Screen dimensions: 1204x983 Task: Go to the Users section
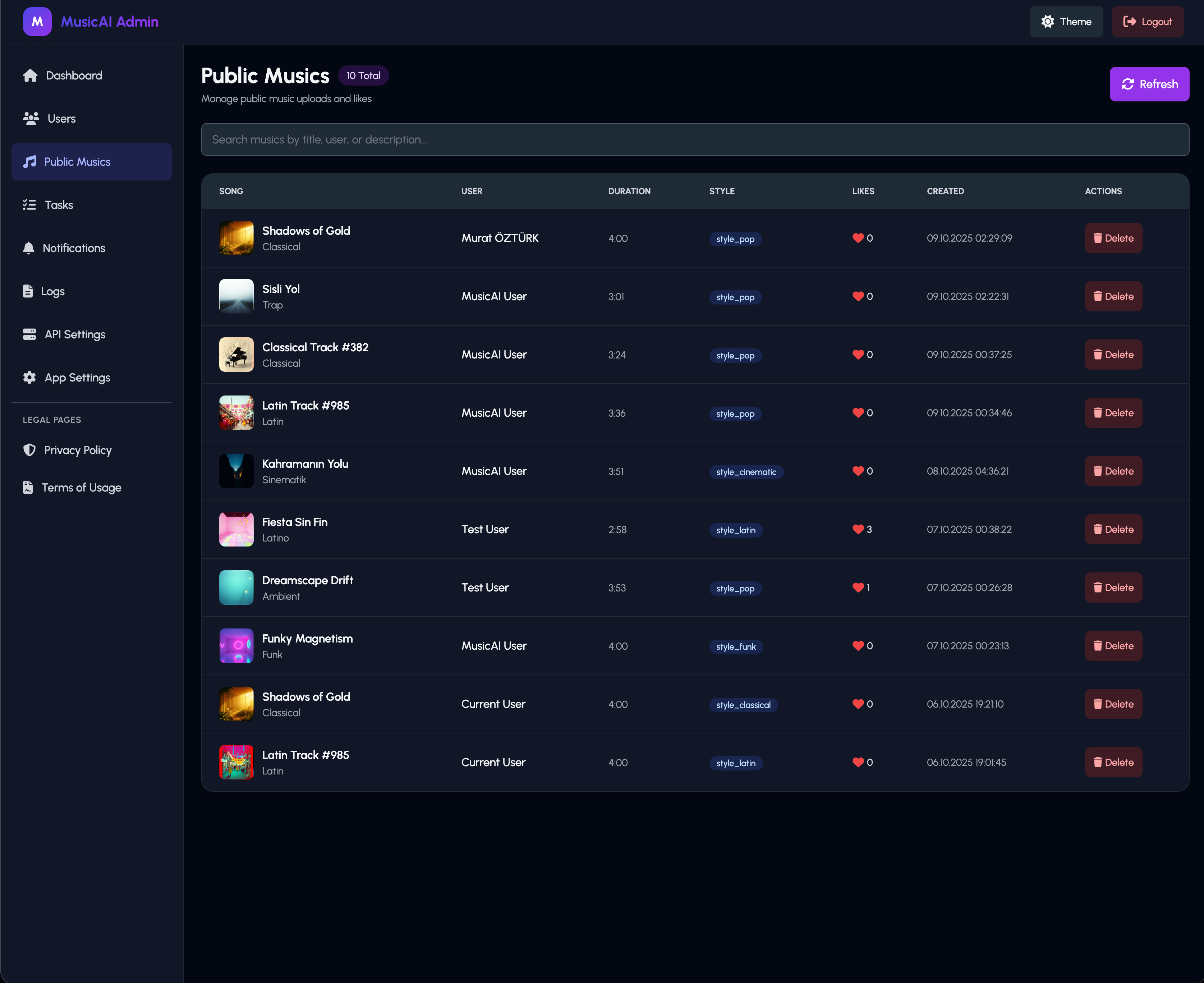coord(92,118)
